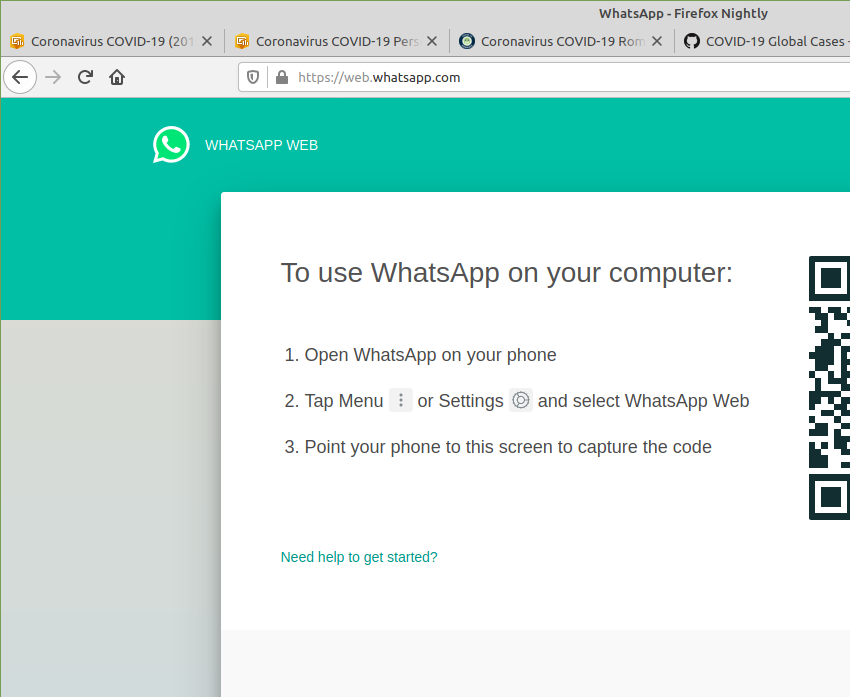Click the three-dot Menu icon in step 2
This screenshot has height=697, width=850.
[400, 400]
